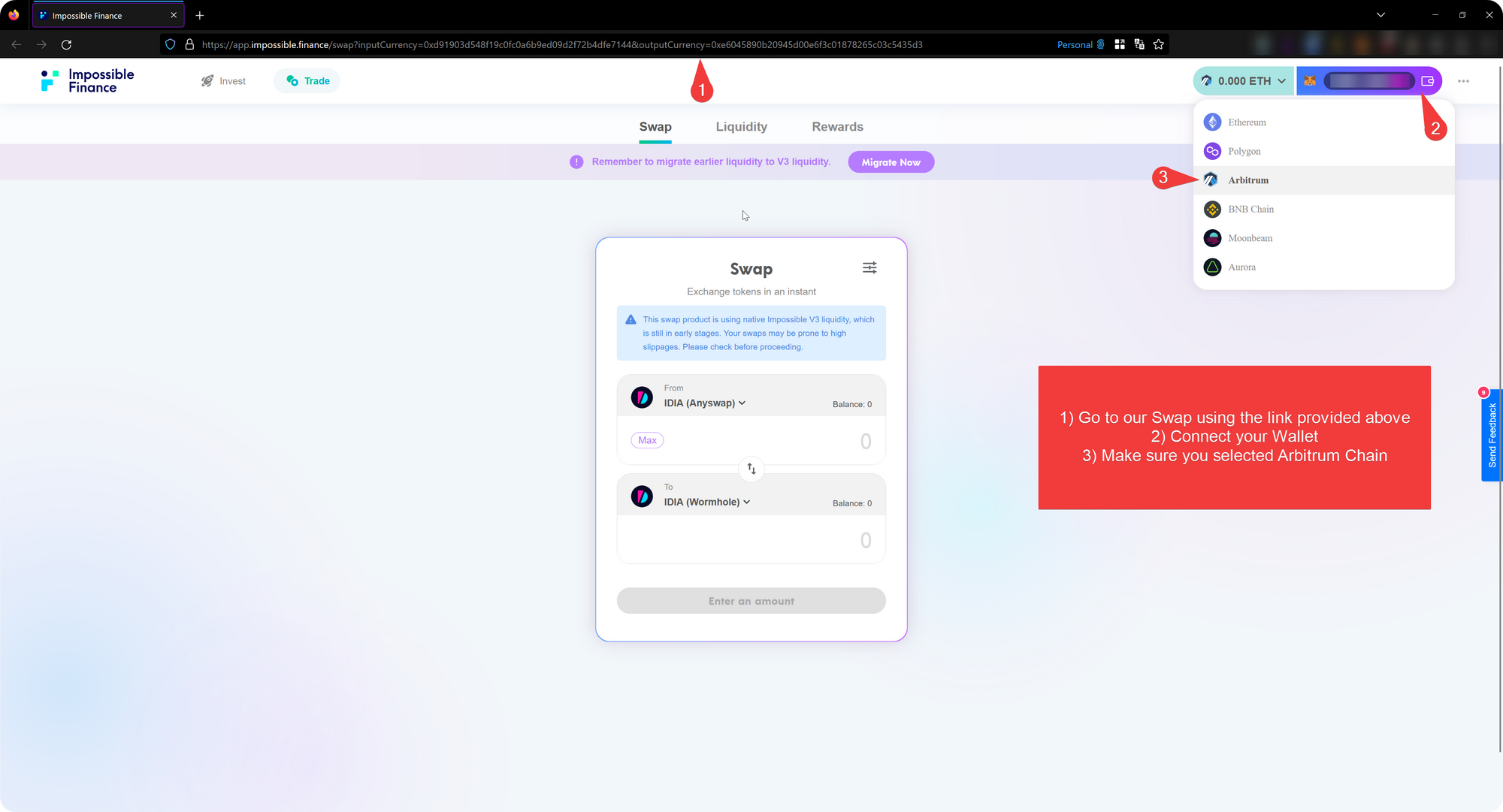Go to the Invest section

point(223,81)
